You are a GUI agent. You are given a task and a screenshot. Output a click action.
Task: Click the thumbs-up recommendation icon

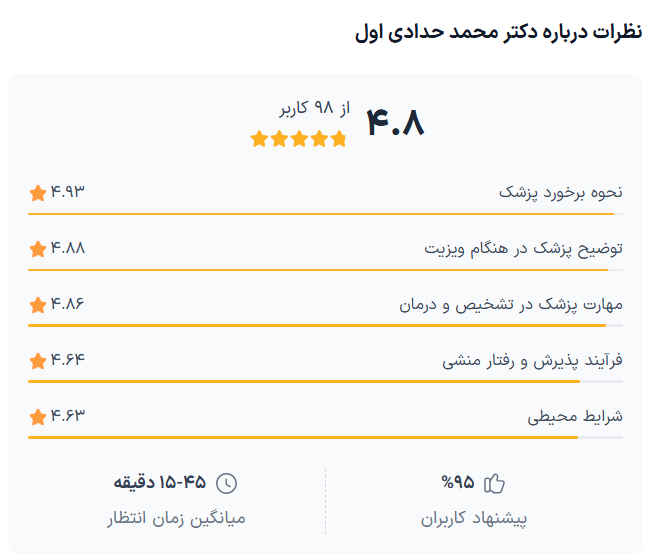pos(495,484)
